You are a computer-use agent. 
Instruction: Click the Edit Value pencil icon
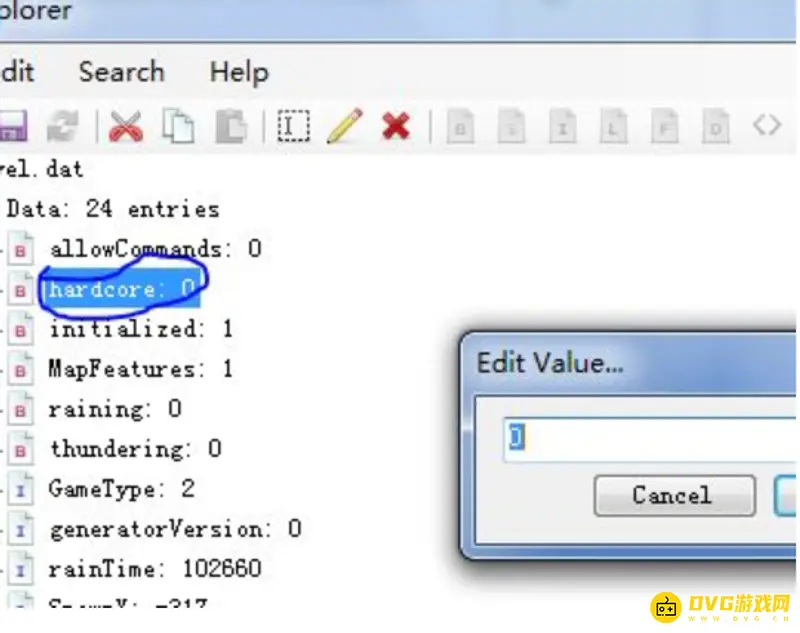pyautogui.click(x=344, y=126)
